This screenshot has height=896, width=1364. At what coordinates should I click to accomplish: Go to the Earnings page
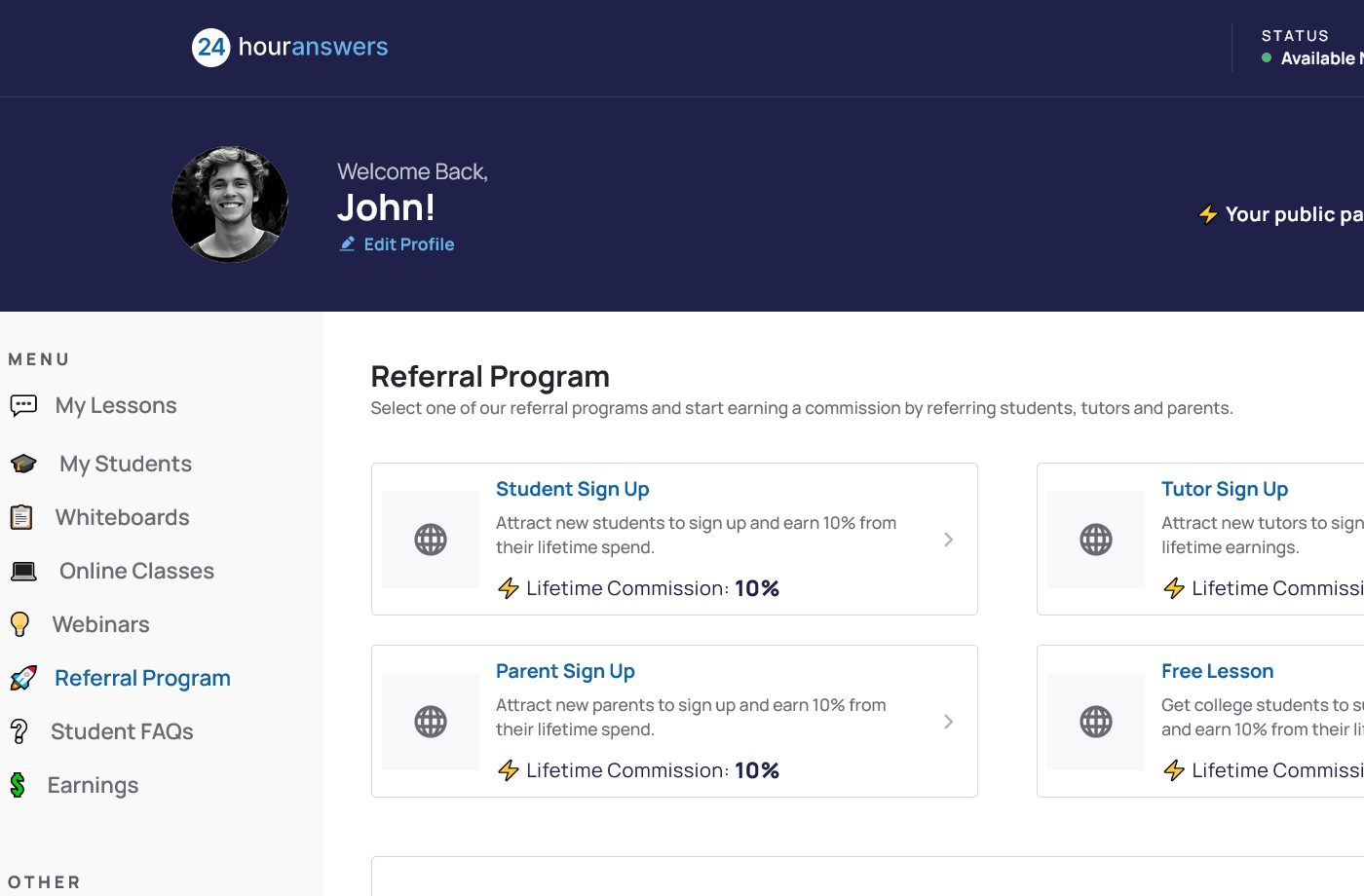tap(94, 785)
